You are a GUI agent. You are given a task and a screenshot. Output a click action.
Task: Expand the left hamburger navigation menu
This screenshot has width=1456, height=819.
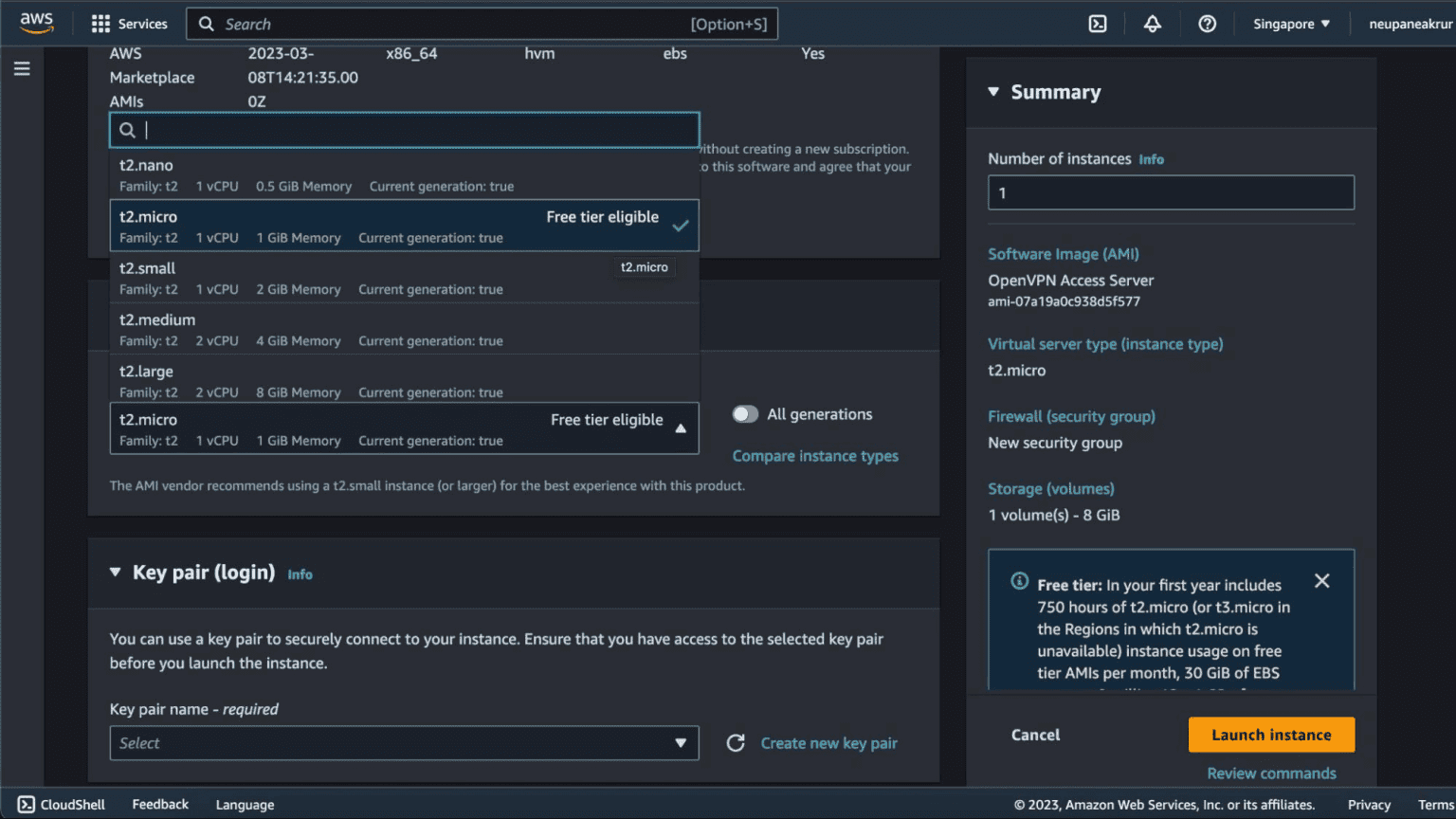[22, 68]
